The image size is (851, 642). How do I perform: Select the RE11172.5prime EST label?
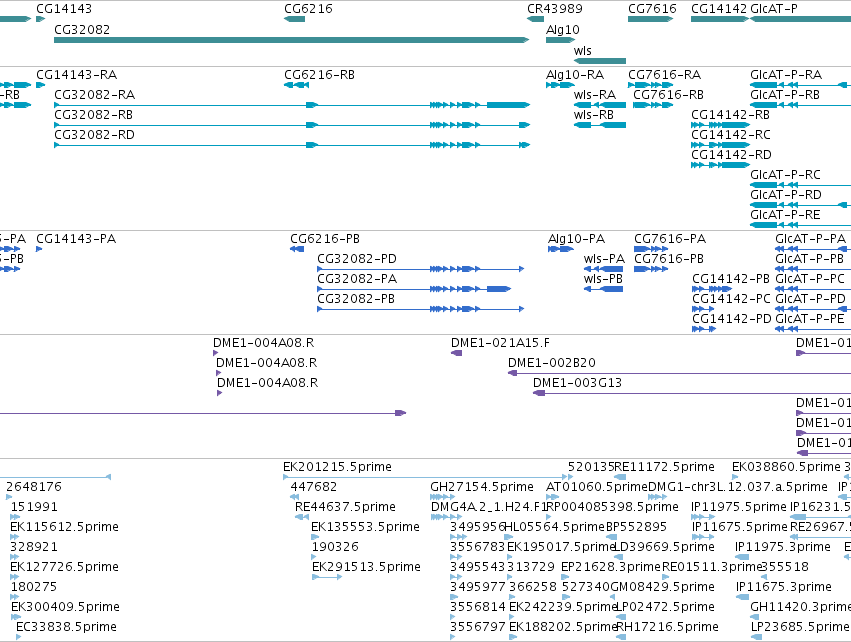(664, 467)
